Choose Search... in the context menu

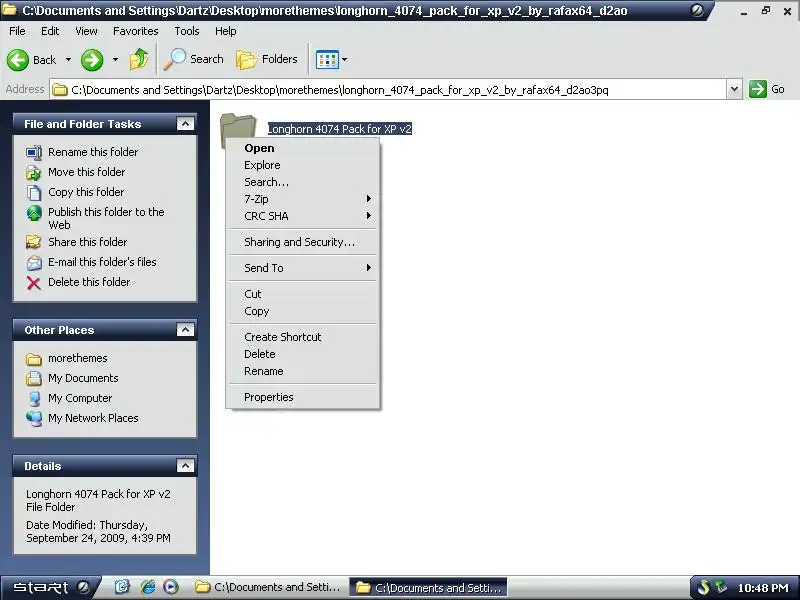[x=303, y=182]
